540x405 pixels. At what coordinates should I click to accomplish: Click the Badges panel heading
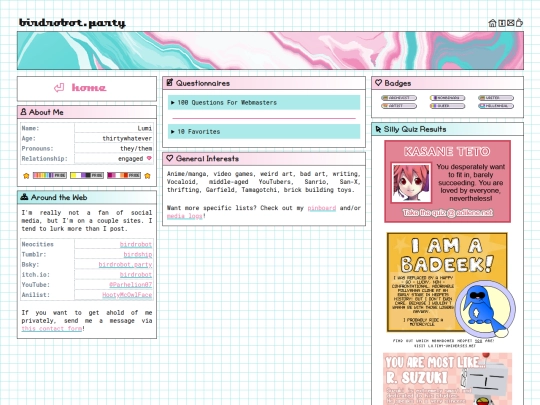(398, 83)
